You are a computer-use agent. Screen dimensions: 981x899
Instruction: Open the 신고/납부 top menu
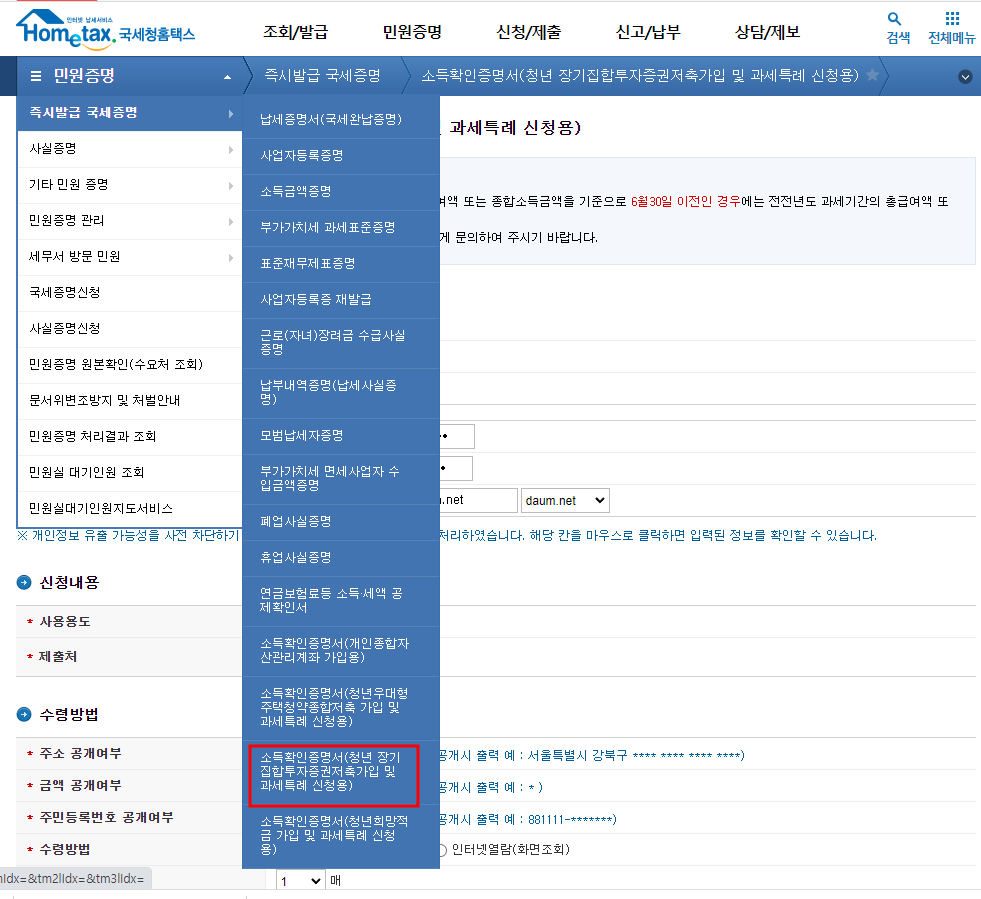coord(648,31)
